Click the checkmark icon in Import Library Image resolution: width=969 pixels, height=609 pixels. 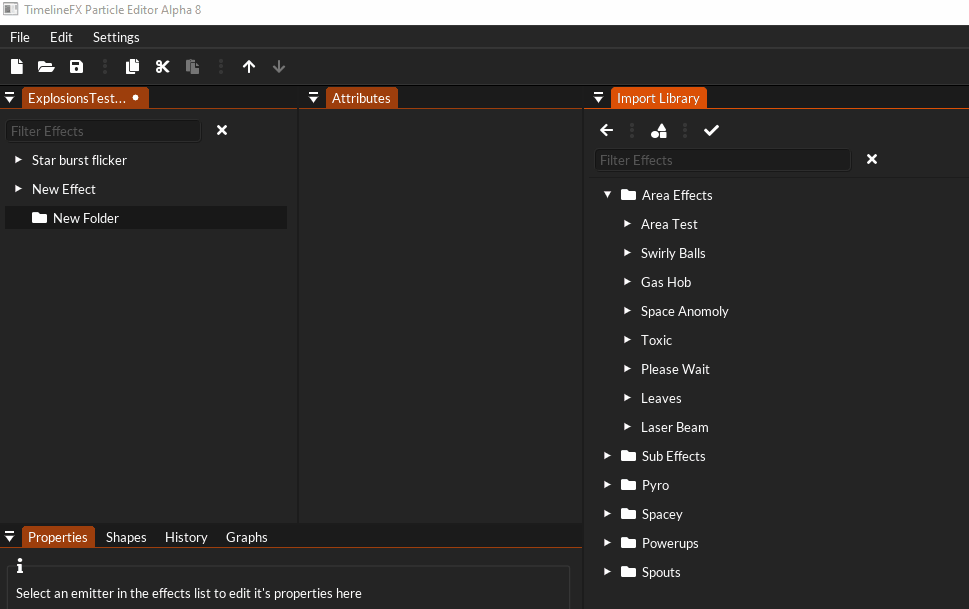711,131
